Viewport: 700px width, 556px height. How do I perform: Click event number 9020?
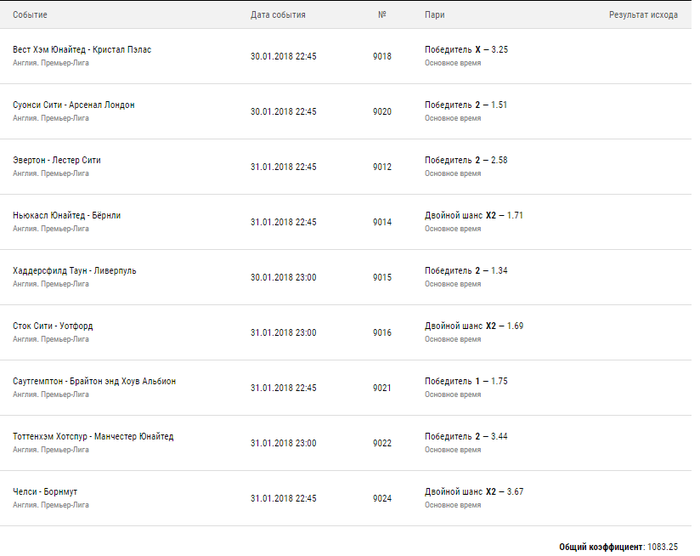(x=382, y=111)
